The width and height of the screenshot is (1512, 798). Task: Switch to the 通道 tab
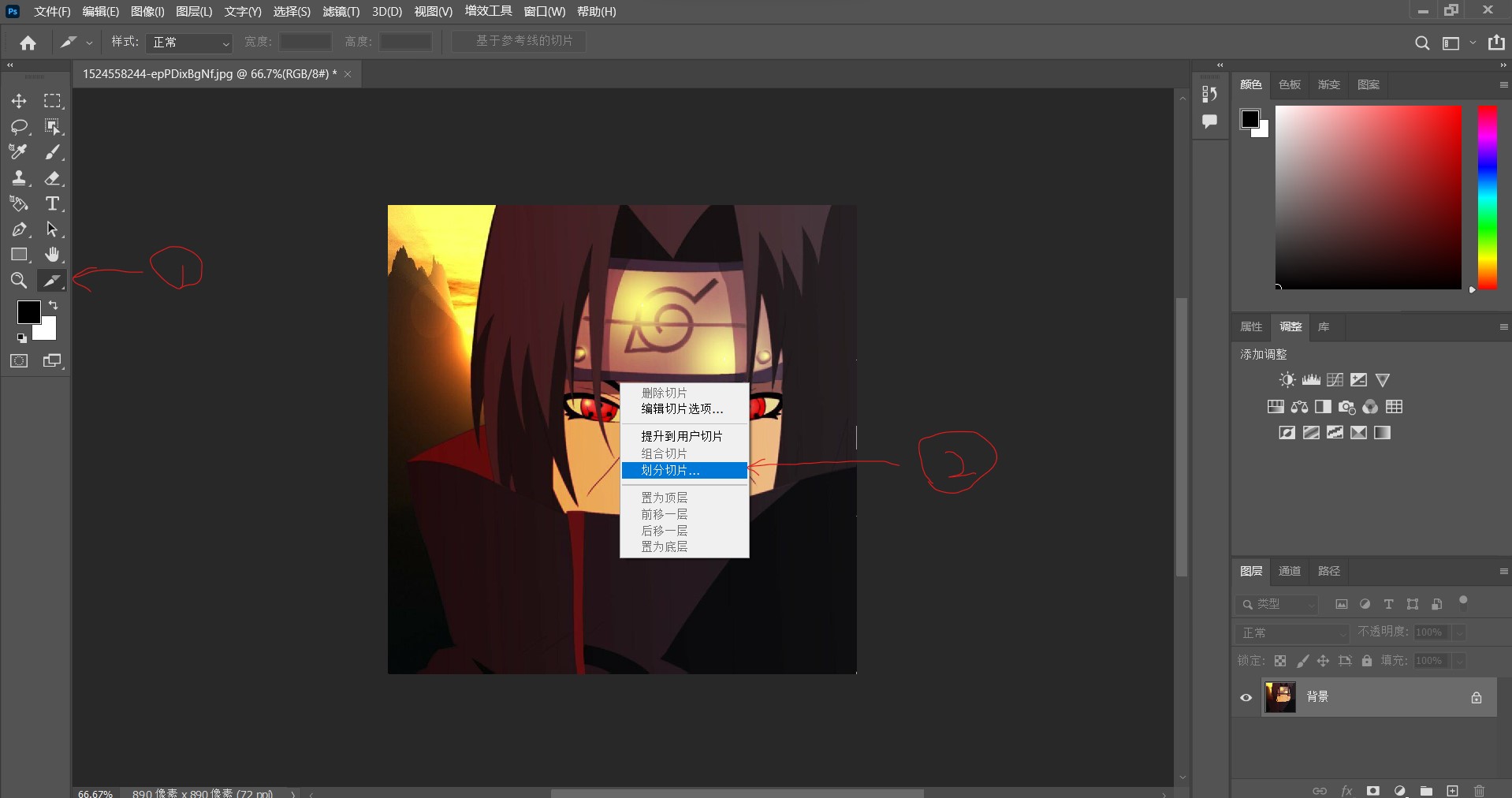[x=1290, y=571]
